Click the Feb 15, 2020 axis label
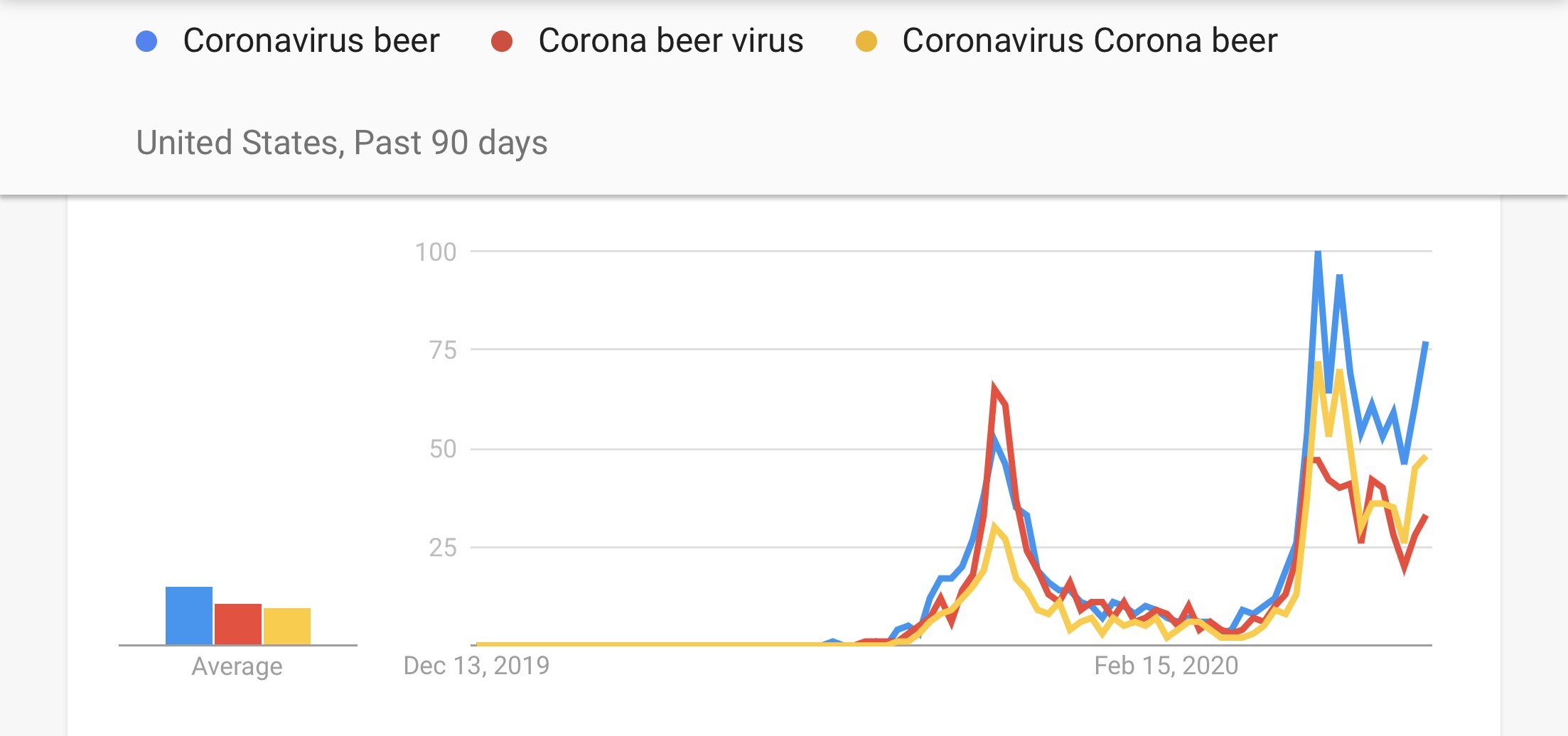Image resolution: width=1568 pixels, height=736 pixels. coord(1166,666)
